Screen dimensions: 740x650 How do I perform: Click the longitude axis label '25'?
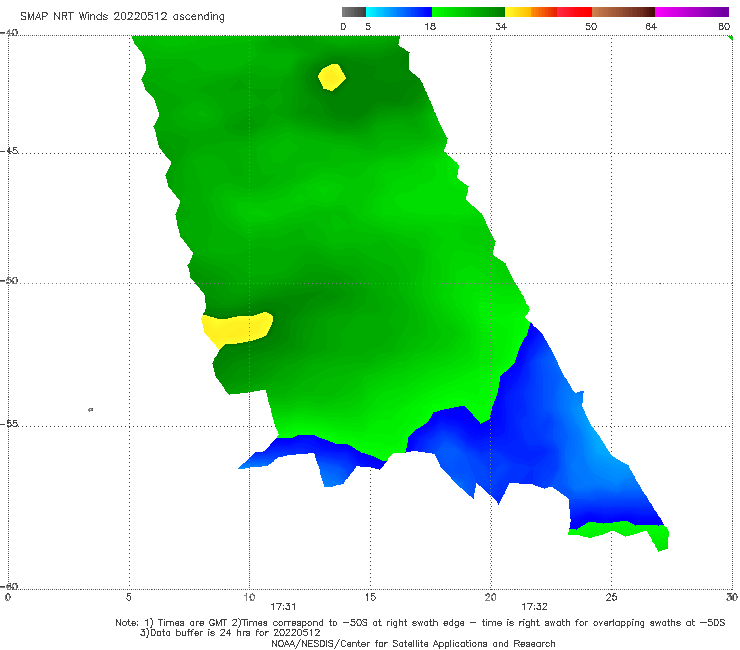(x=611, y=597)
